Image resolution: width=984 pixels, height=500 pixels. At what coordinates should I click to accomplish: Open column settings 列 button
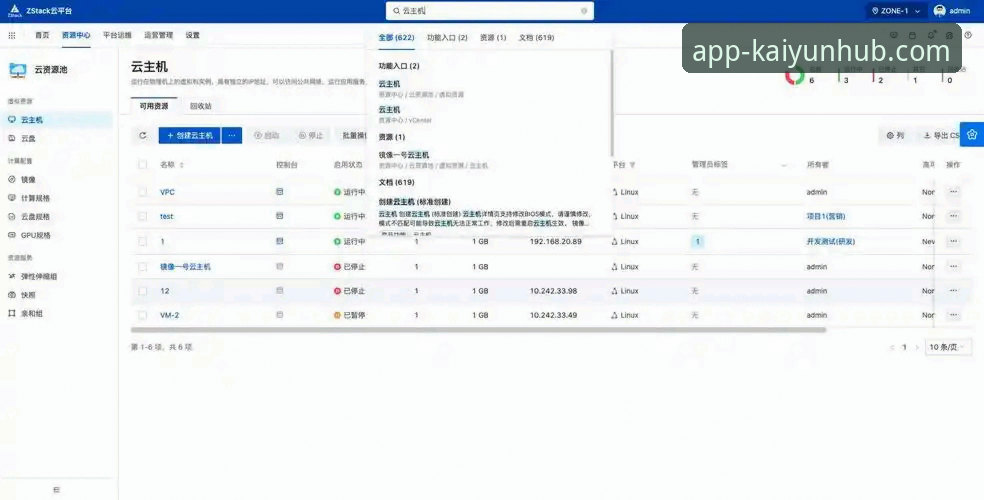click(896, 136)
